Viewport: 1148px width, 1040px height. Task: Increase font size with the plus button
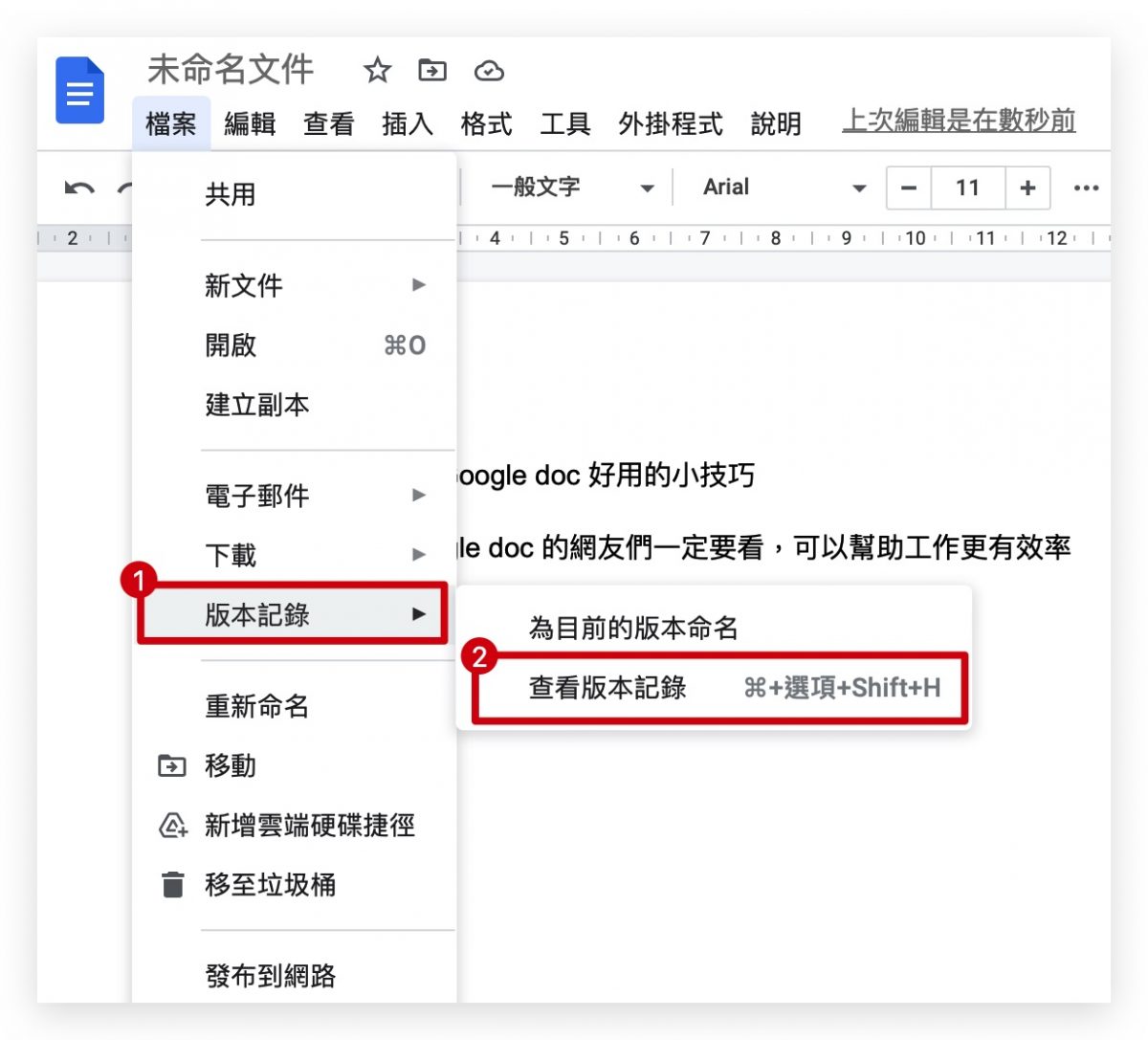(1027, 188)
